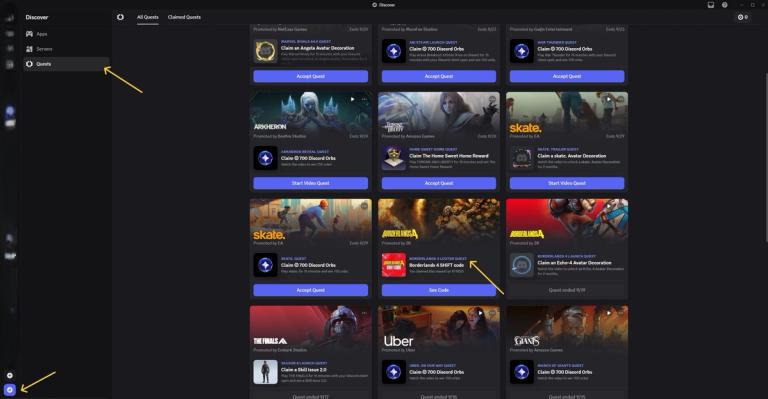Click the Steam launch quest Orbs reward icon
The image size is (768, 399).
[394, 51]
